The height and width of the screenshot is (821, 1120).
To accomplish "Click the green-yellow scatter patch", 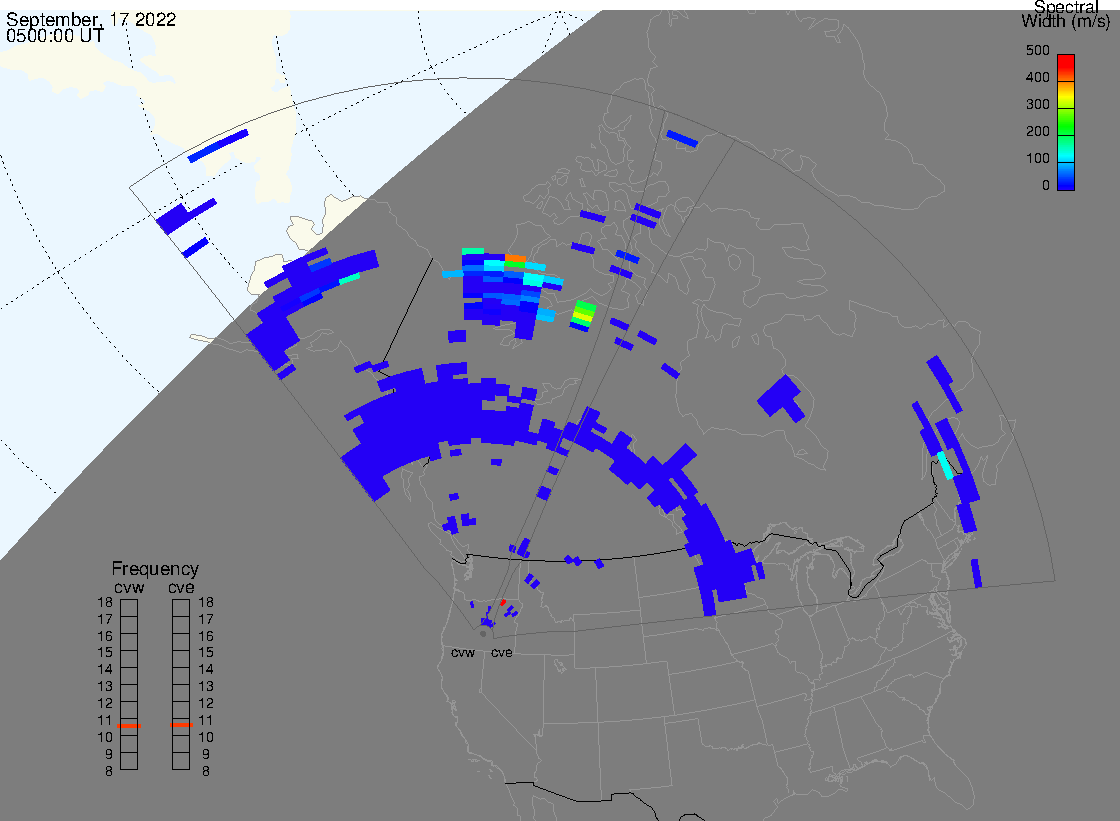I will pyautogui.click(x=584, y=314).
